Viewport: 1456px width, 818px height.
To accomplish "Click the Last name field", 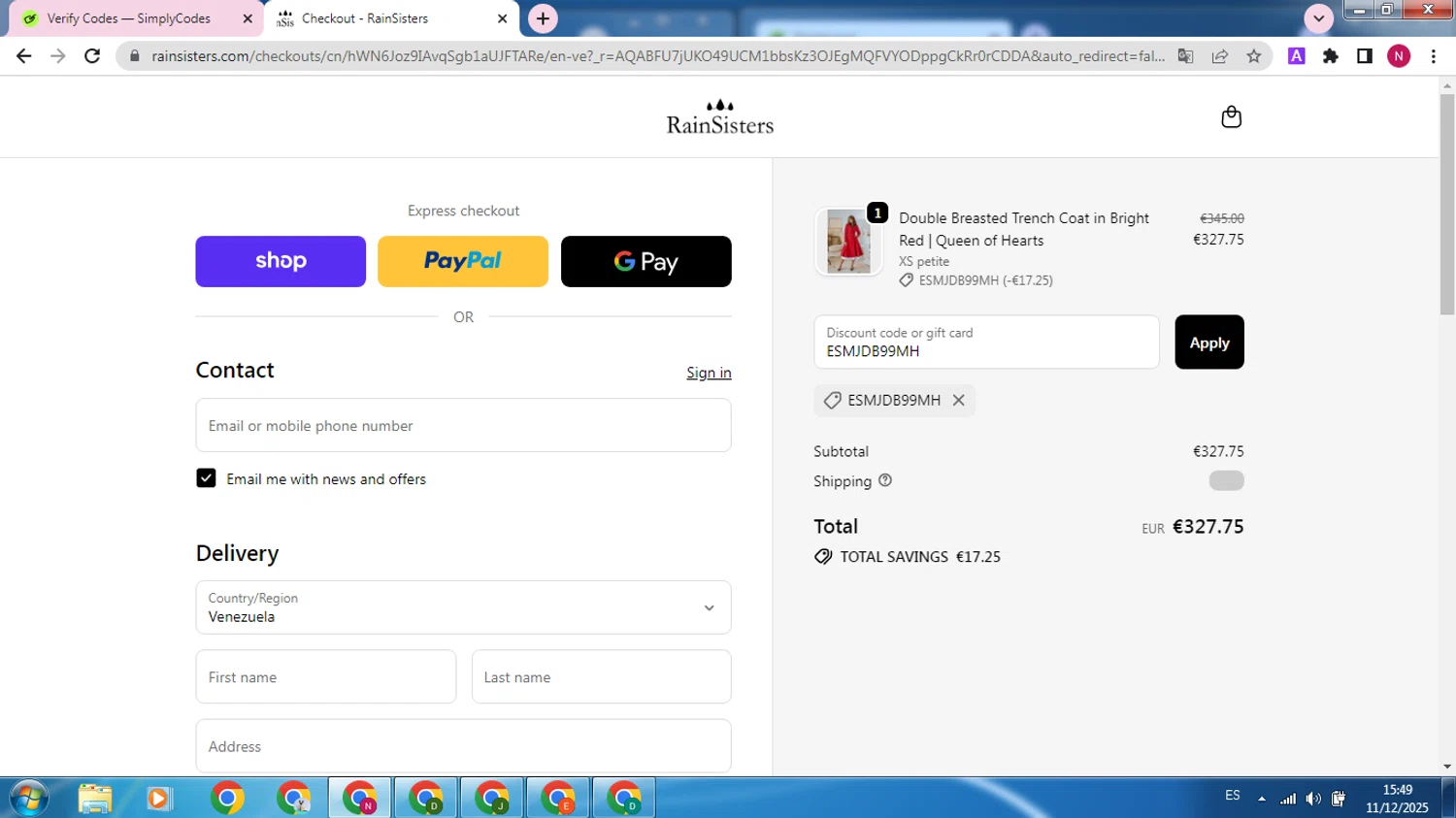I will (x=601, y=676).
